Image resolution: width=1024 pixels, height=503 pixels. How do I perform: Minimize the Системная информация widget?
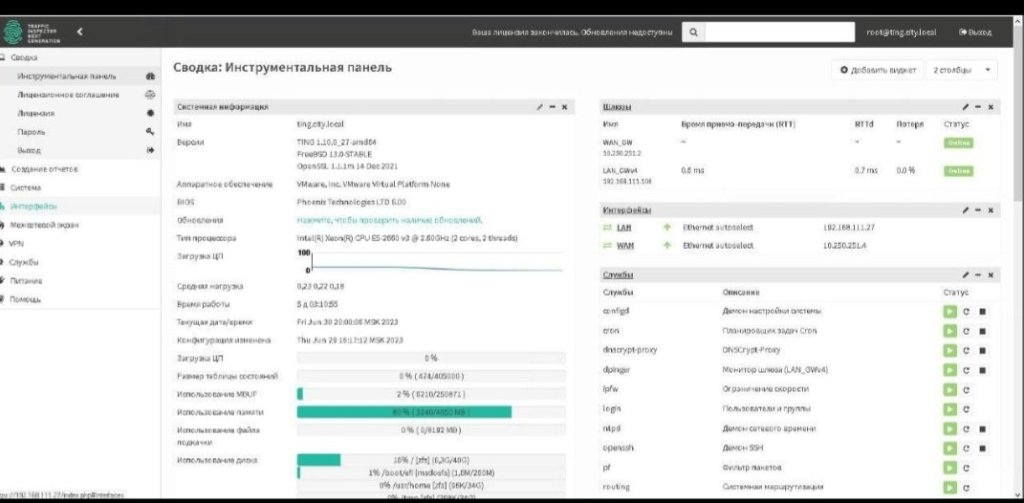[x=552, y=106]
